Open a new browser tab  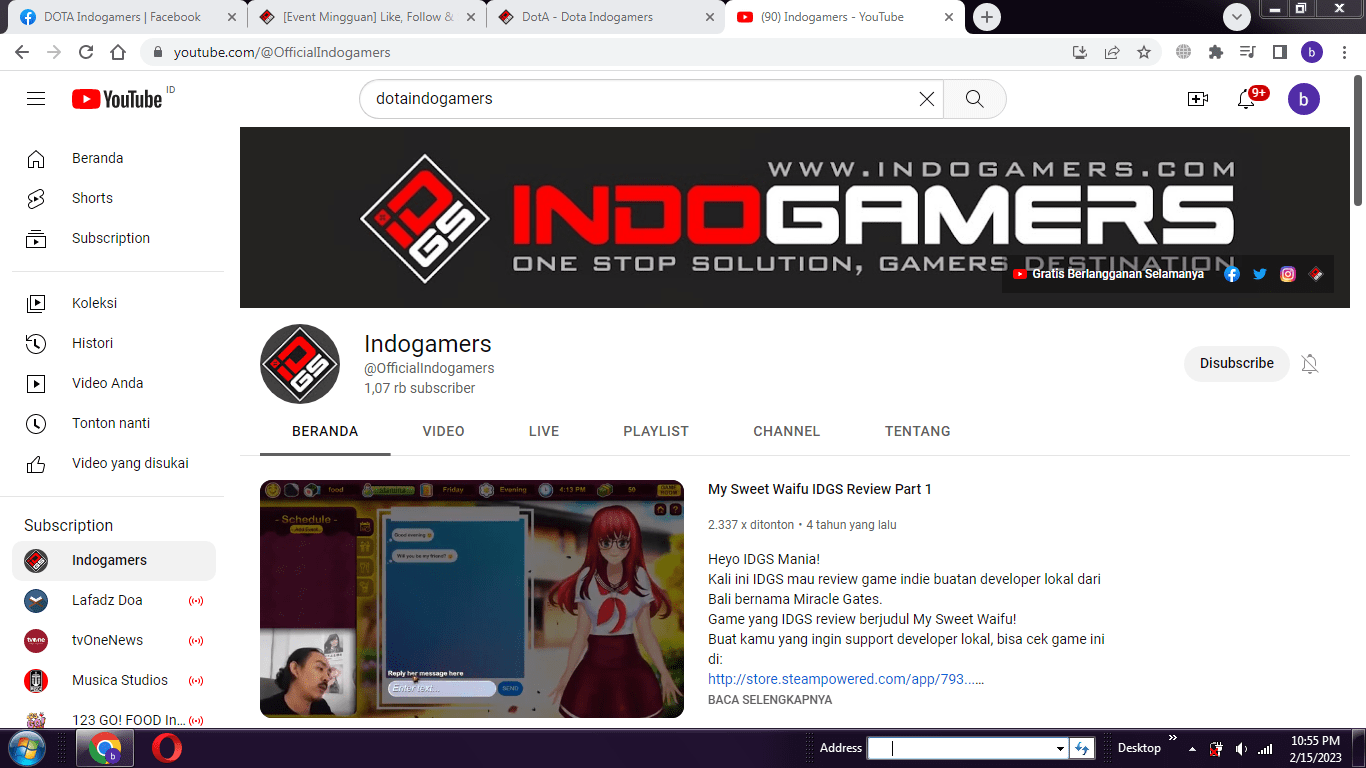click(987, 17)
